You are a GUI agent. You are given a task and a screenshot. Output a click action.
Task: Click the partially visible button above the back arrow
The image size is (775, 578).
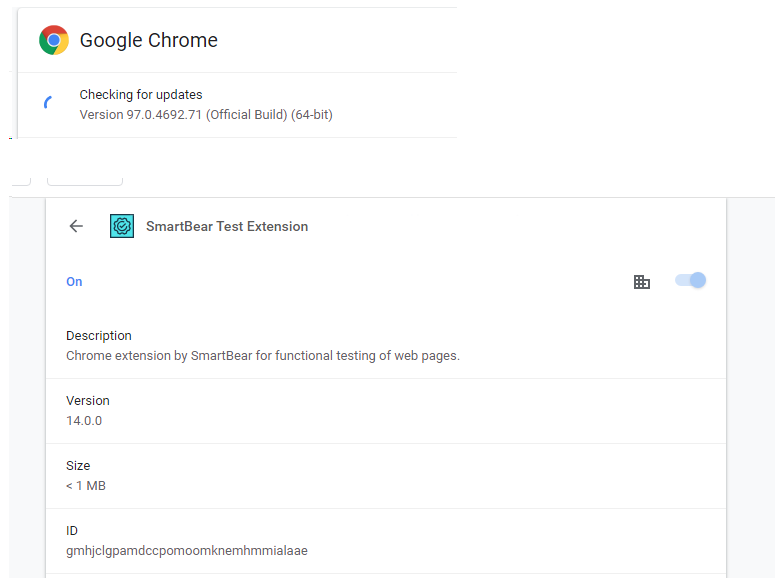coord(85,180)
